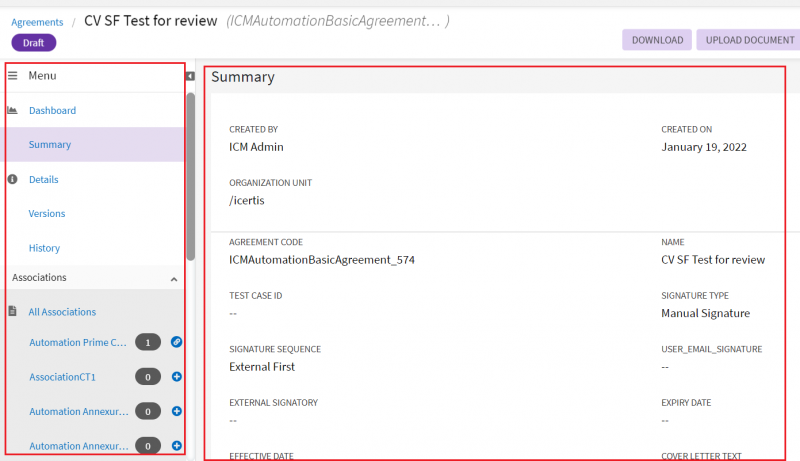Screen dimensions: 800x461
Task: Open the Summary menu item
Action: [50, 144]
